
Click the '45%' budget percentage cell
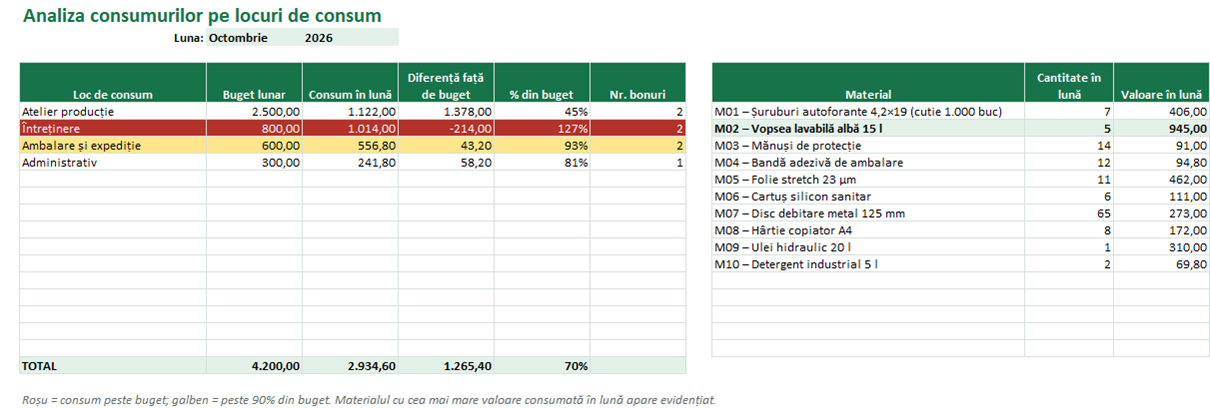point(542,112)
